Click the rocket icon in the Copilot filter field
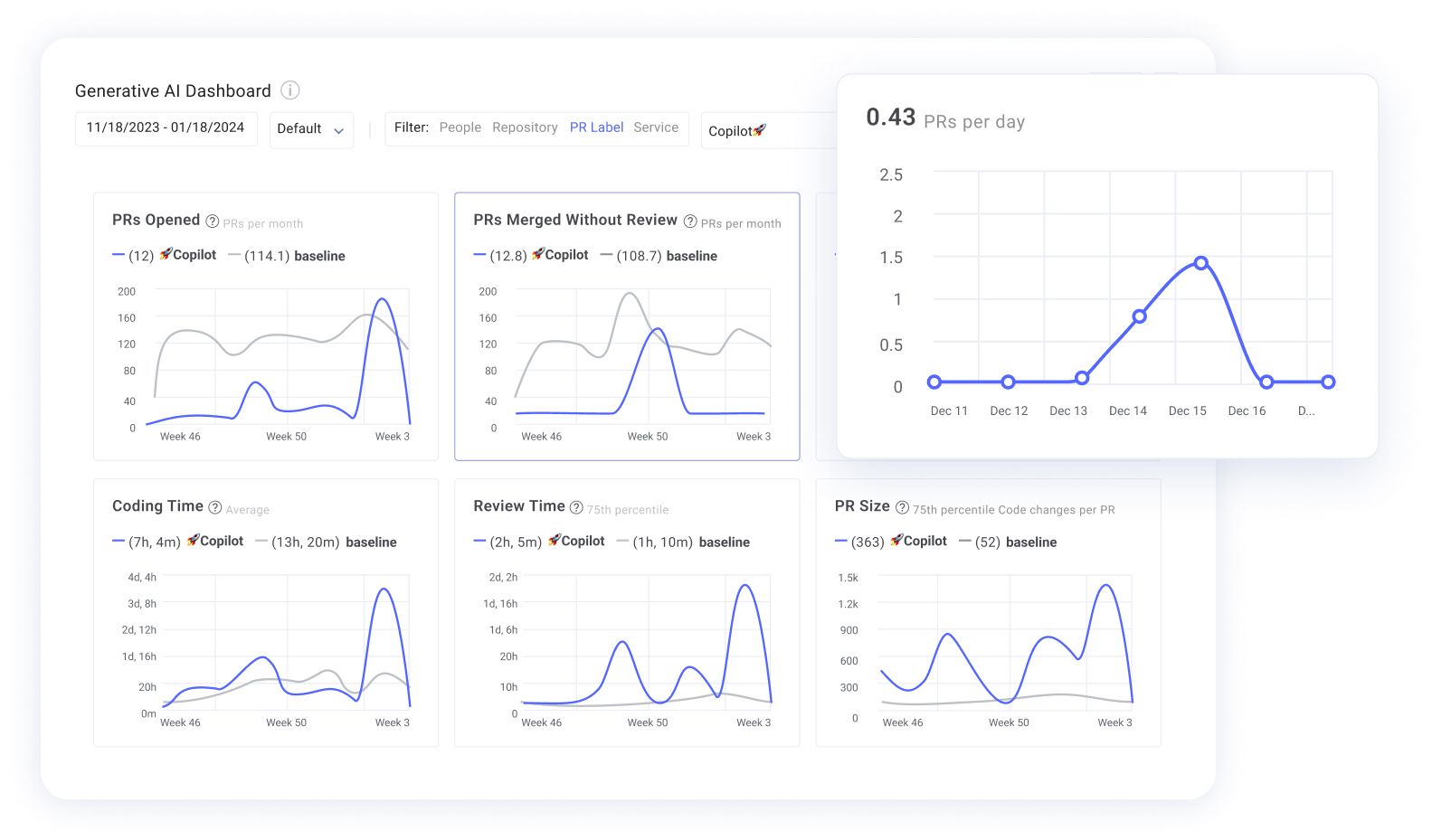This screenshot has height=840, width=1432. pos(760,130)
